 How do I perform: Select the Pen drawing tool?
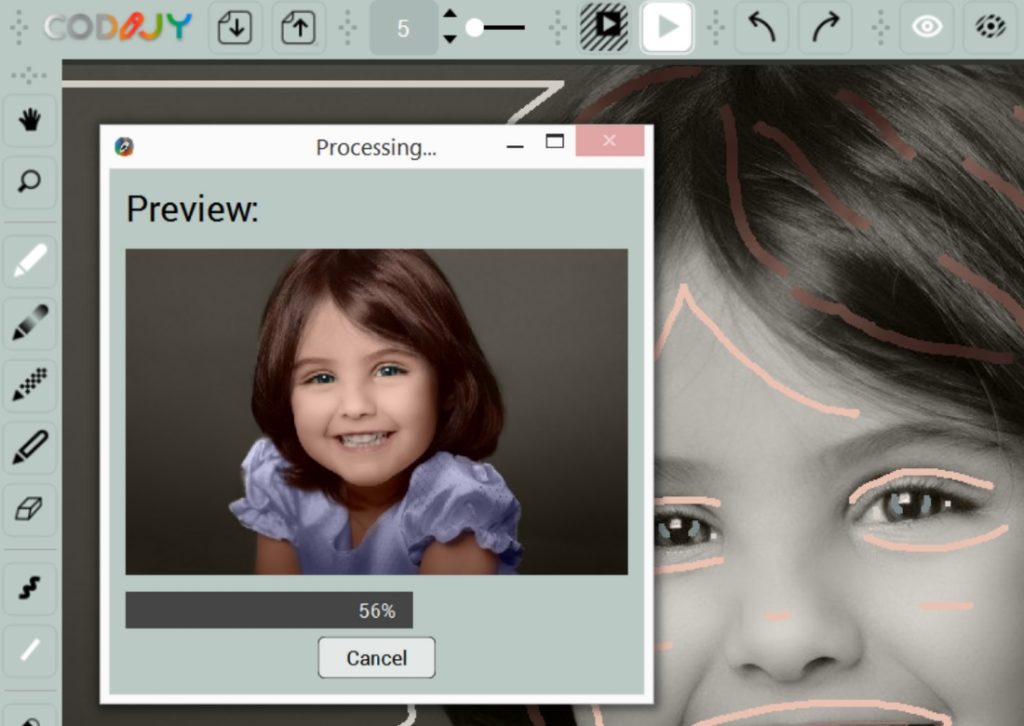click(x=29, y=448)
